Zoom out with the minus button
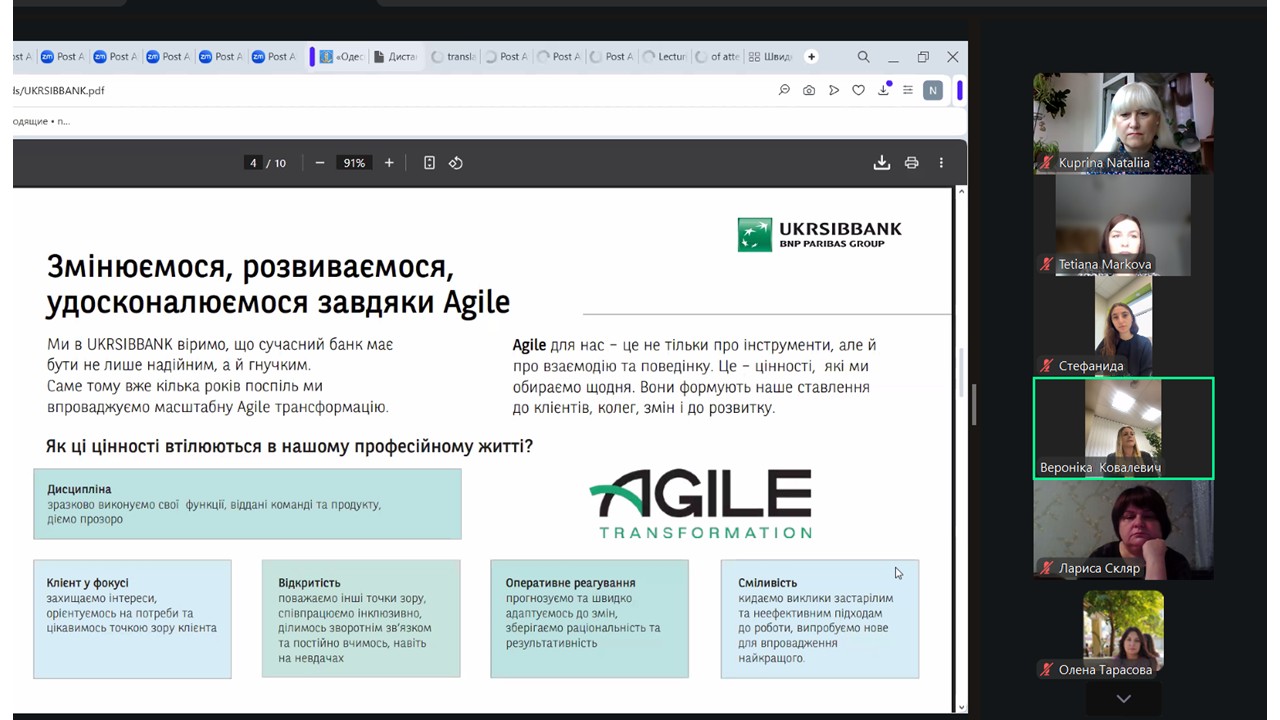The height and width of the screenshot is (720, 1280). coord(320,163)
